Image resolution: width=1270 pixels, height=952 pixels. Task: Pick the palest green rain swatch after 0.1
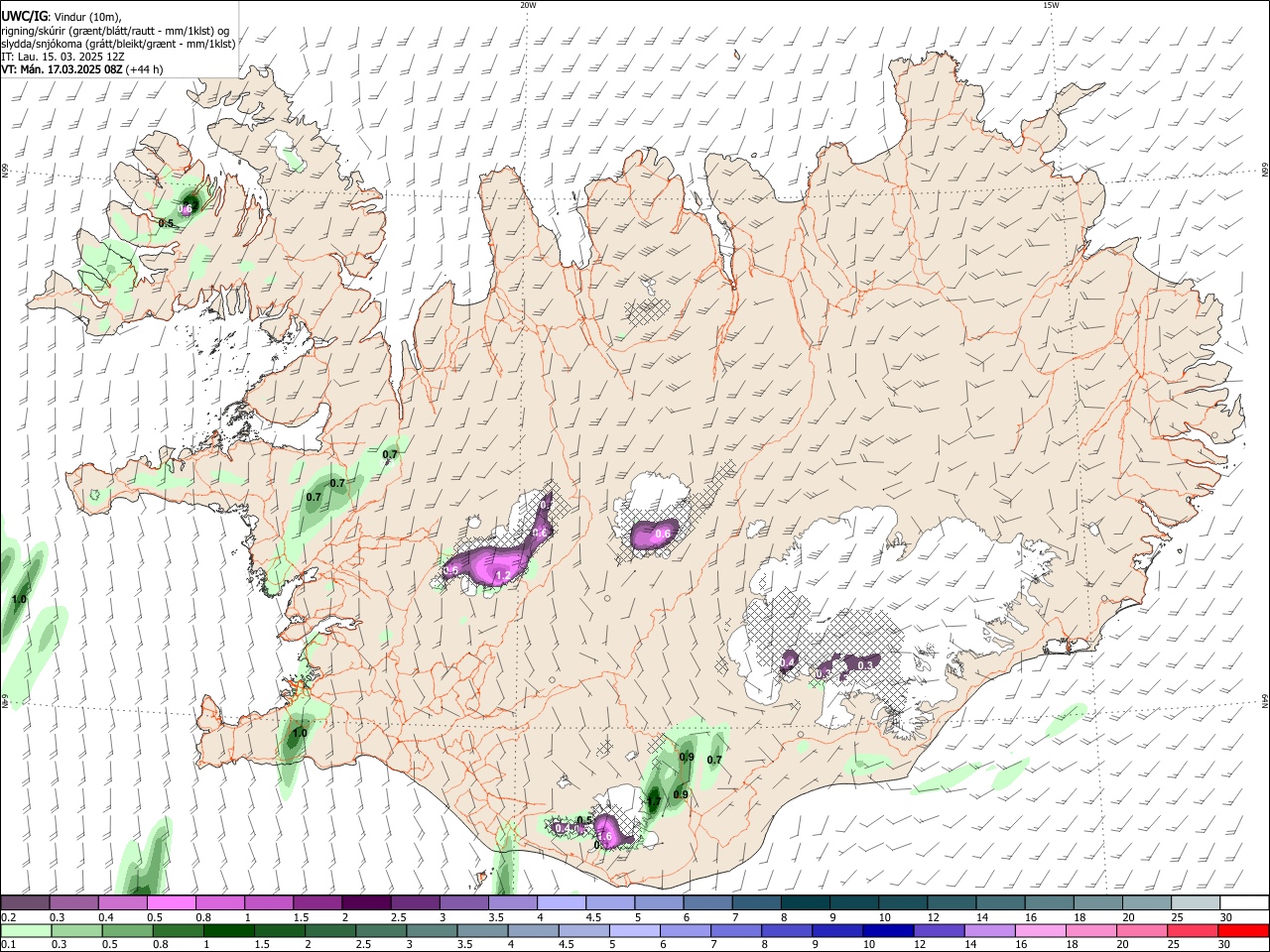(25, 930)
